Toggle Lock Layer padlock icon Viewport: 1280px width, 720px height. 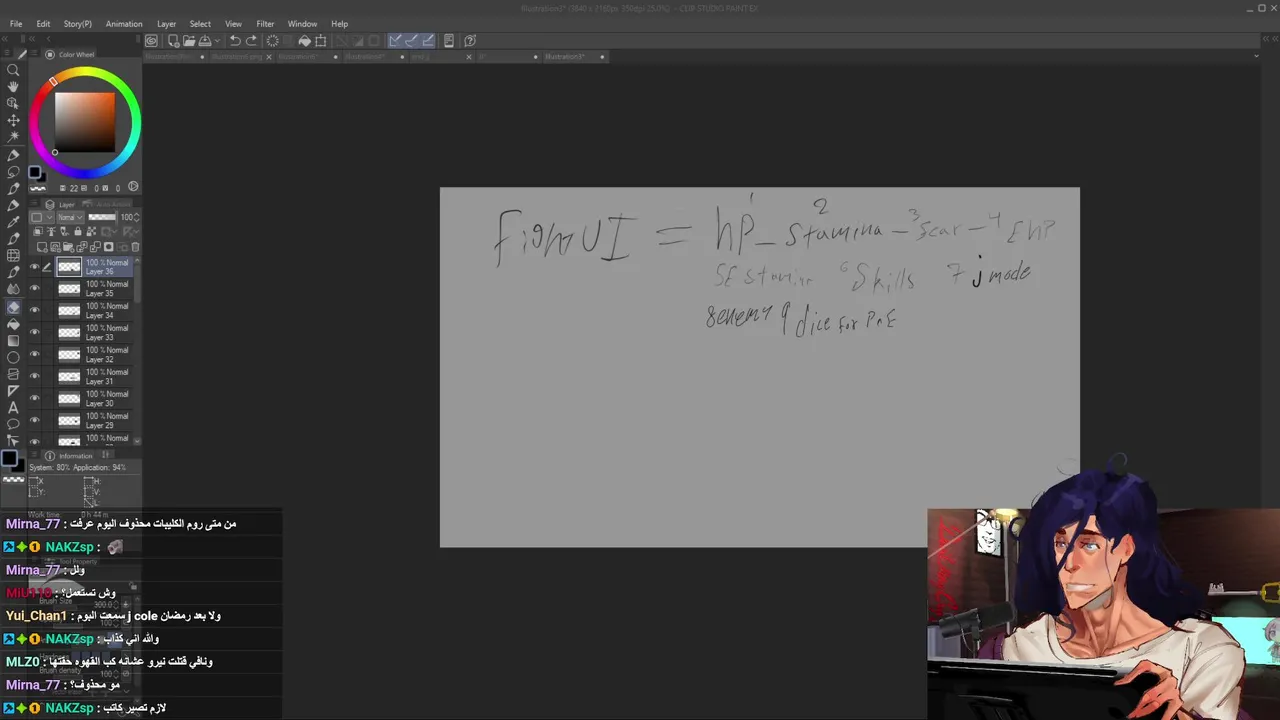78,232
